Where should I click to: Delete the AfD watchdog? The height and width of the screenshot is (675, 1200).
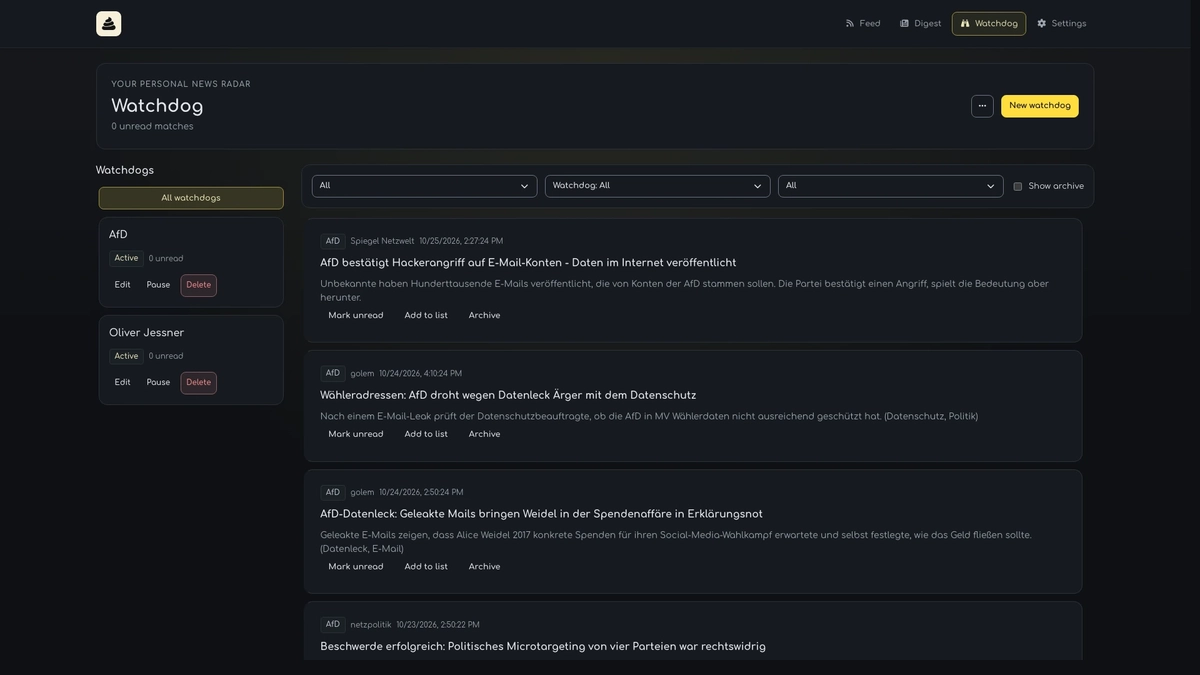point(199,285)
